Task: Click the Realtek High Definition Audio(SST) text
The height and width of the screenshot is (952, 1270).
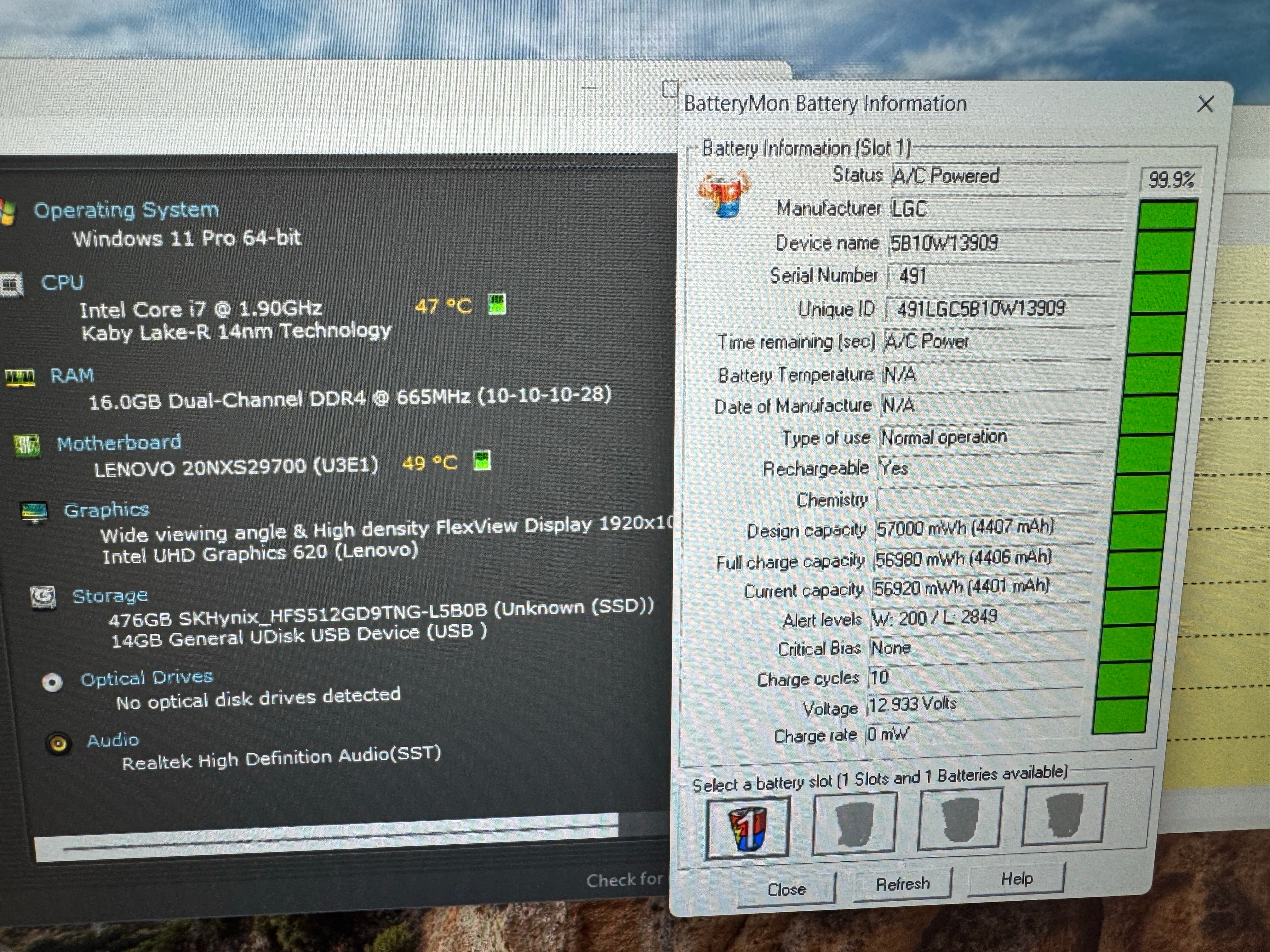Action: tap(281, 758)
